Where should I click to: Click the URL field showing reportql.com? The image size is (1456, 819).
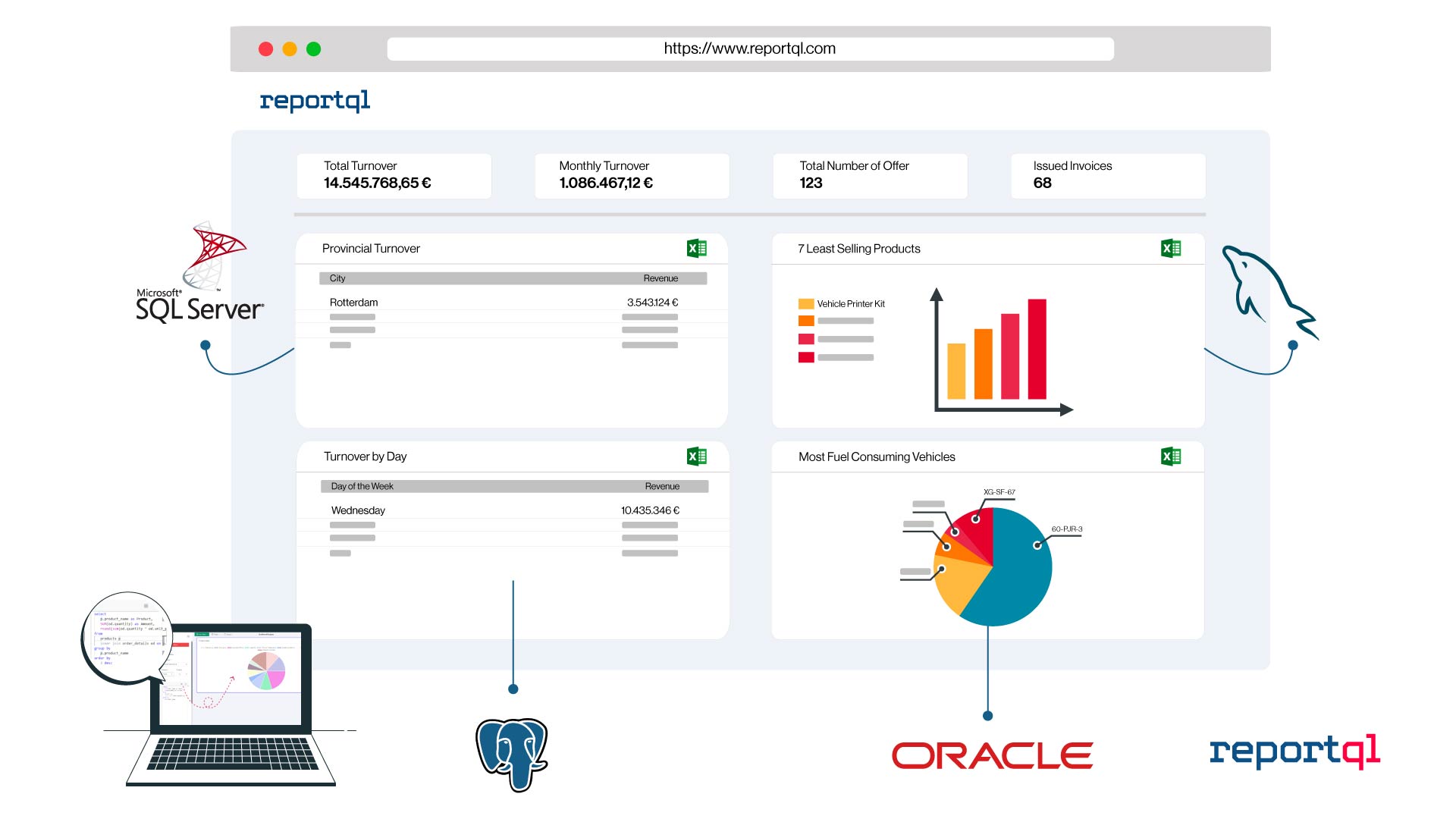[x=749, y=48]
